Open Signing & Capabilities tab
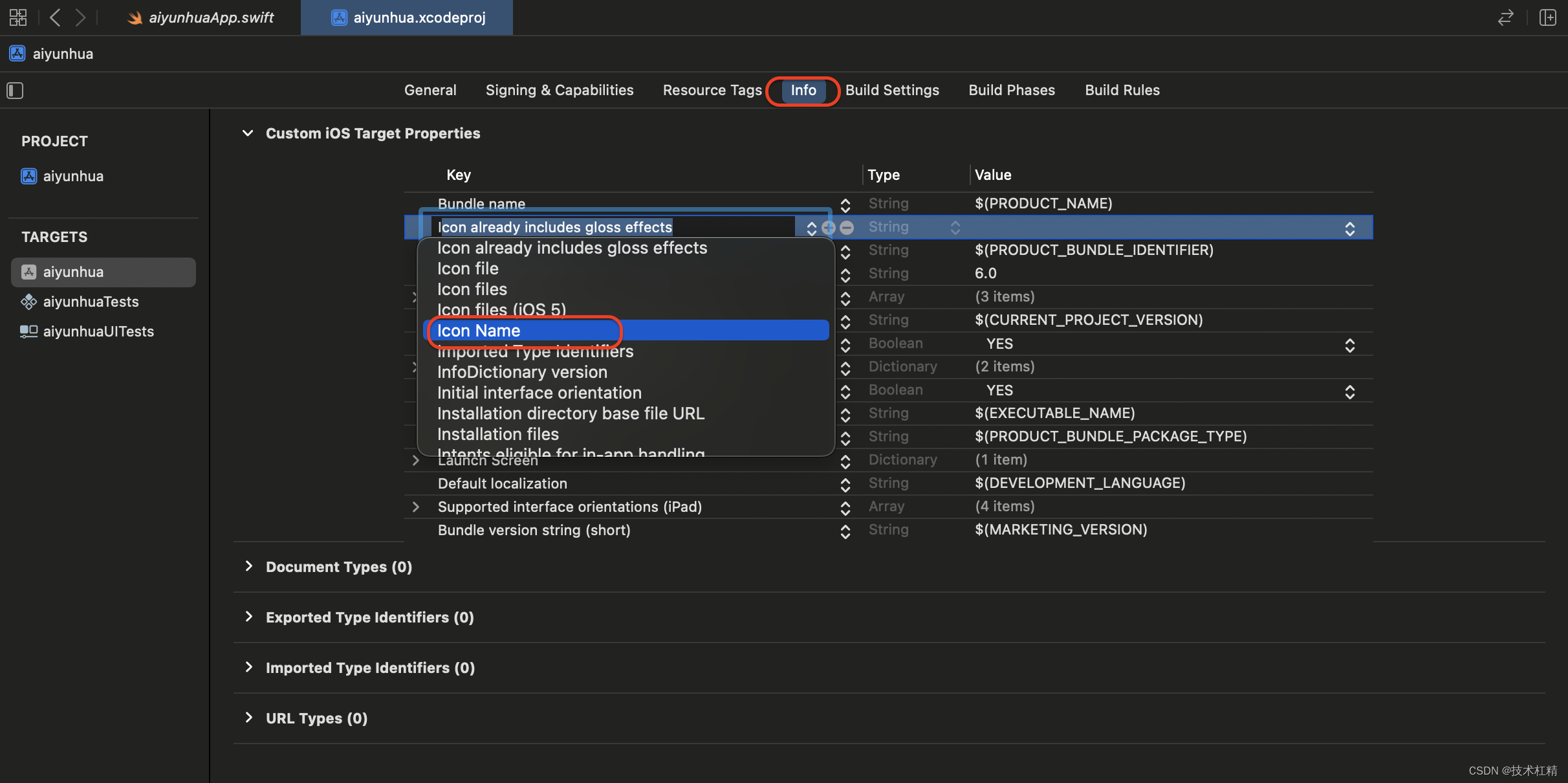This screenshot has height=783, width=1568. coord(560,90)
